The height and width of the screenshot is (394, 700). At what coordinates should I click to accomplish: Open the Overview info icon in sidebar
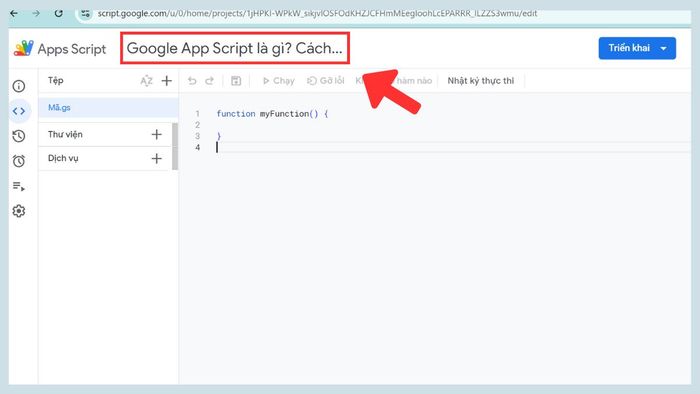pyautogui.click(x=19, y=86)
